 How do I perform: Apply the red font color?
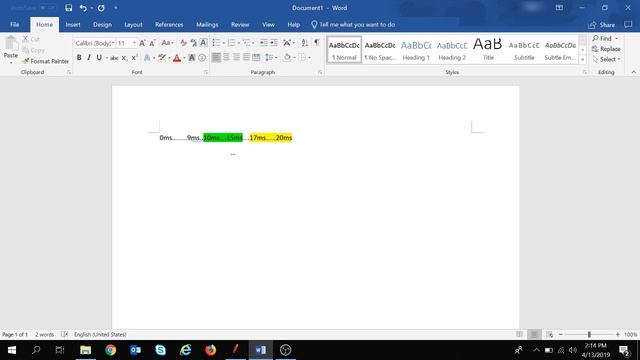[177, 58]
